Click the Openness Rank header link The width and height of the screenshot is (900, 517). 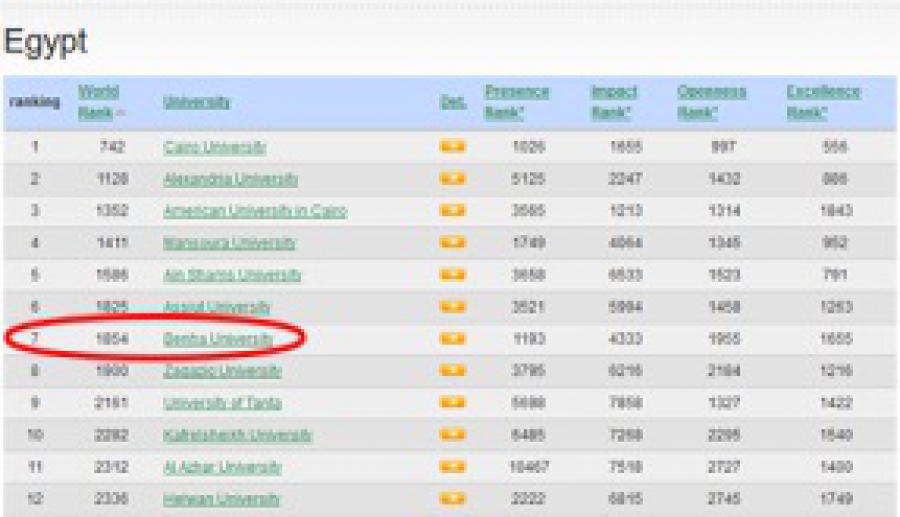click(x=711, y=102)
